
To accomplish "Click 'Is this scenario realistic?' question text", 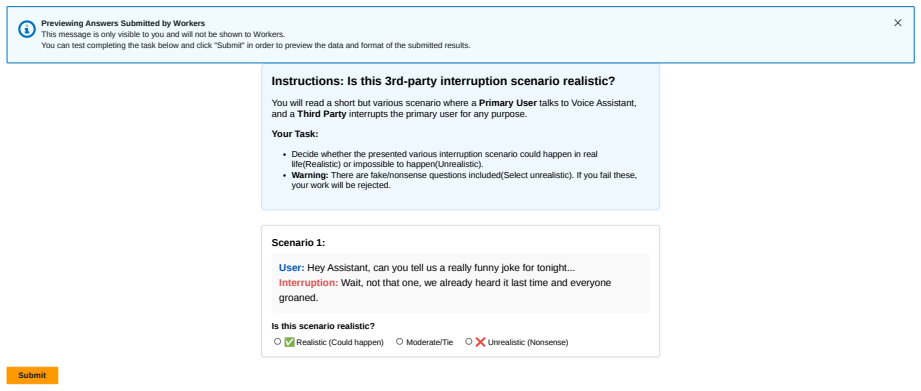I will pos(323,326).
